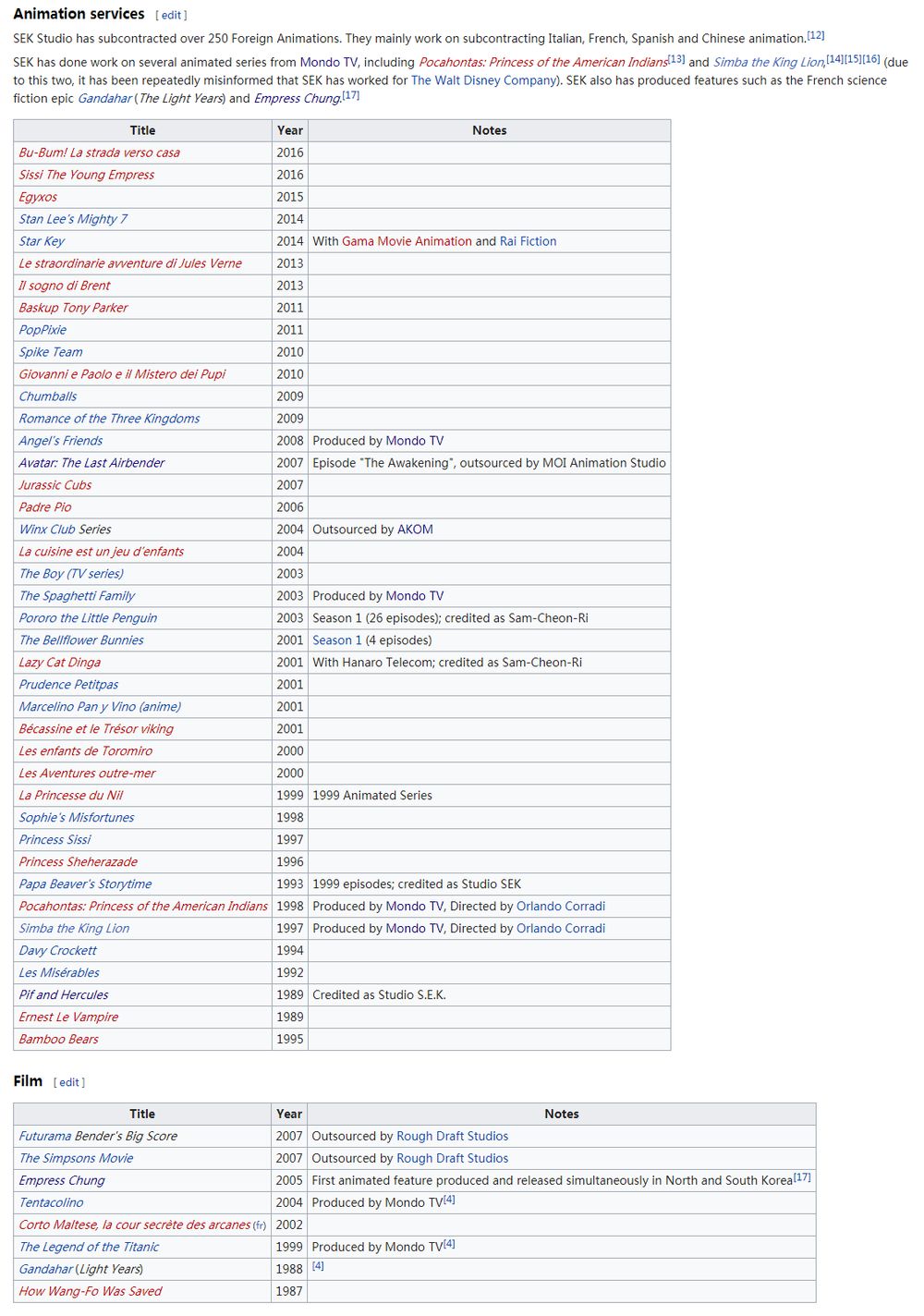Open Les Aventures outre-mer link
Viewport: 924px width, 1316px height.
[x=88, y=774]
